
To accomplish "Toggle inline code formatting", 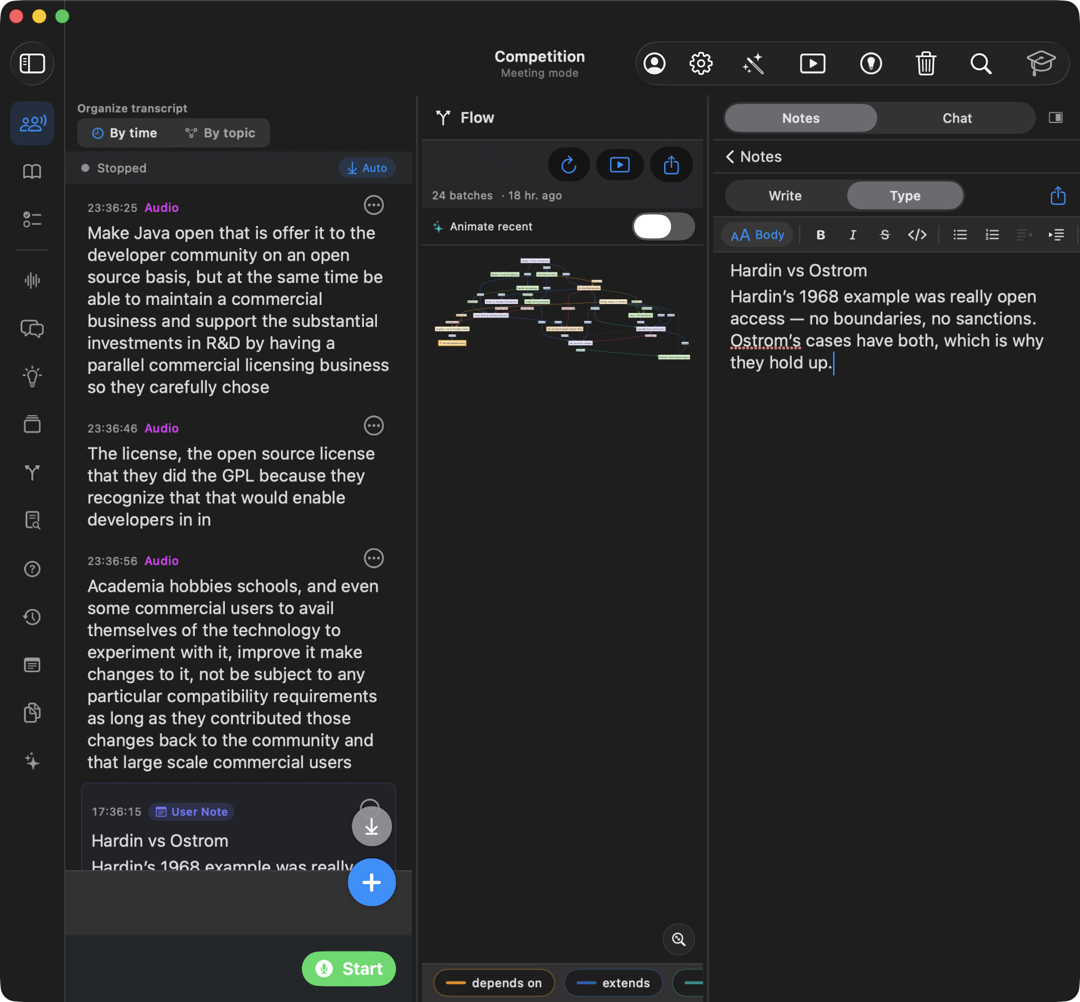I will pyautogui.click(x=917, y=235).
